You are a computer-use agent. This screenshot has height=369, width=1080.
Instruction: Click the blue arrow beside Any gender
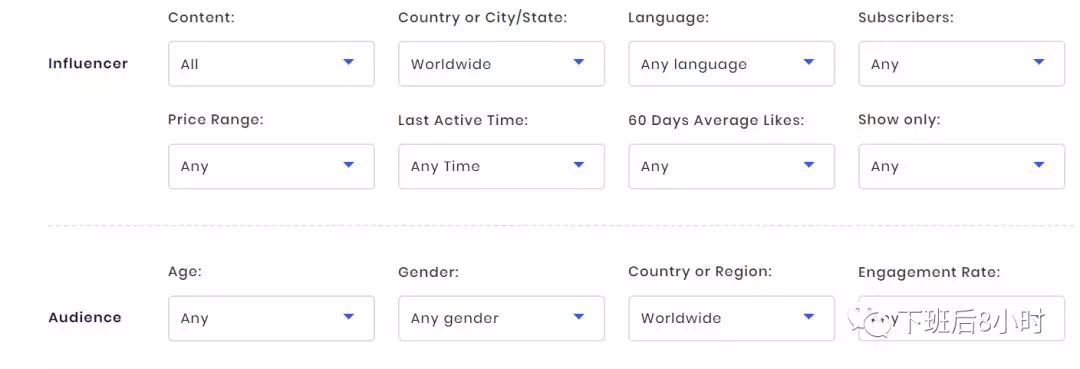point(579,317)
